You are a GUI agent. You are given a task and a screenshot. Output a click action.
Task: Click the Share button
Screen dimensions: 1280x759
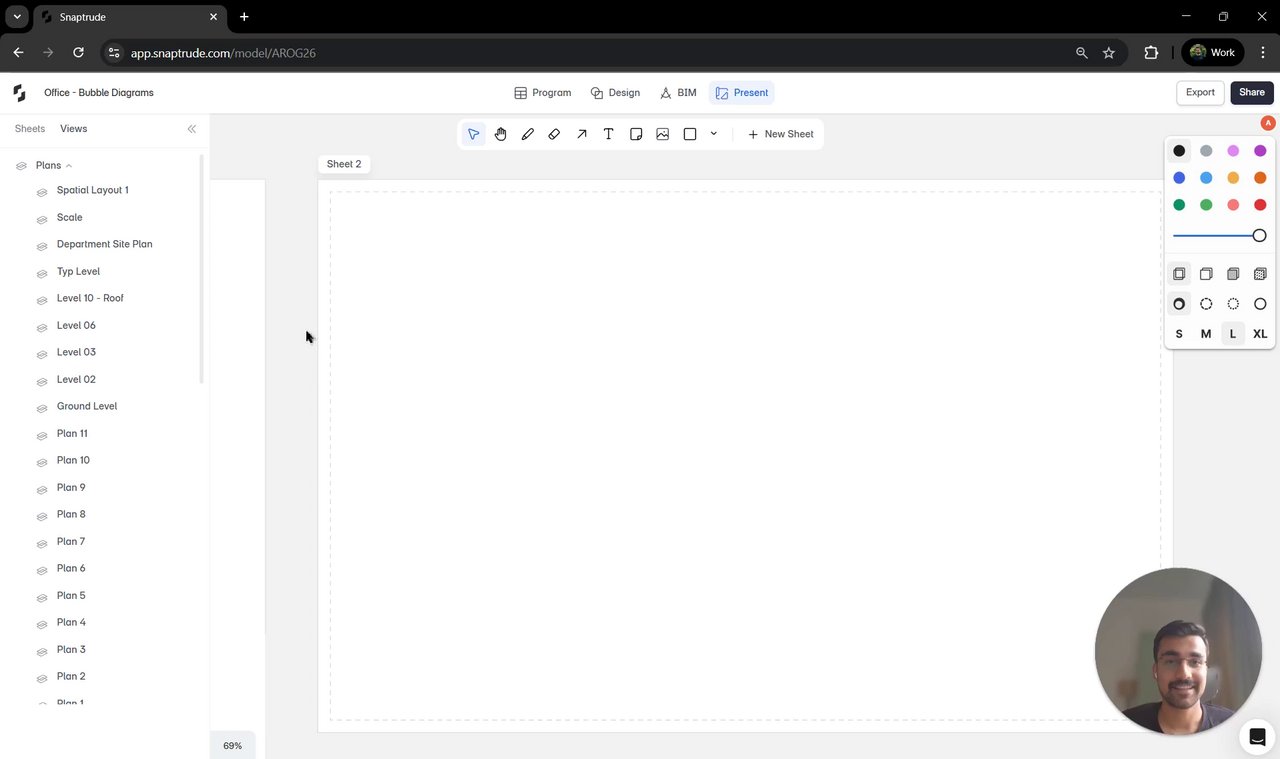tap(1252, 93)
